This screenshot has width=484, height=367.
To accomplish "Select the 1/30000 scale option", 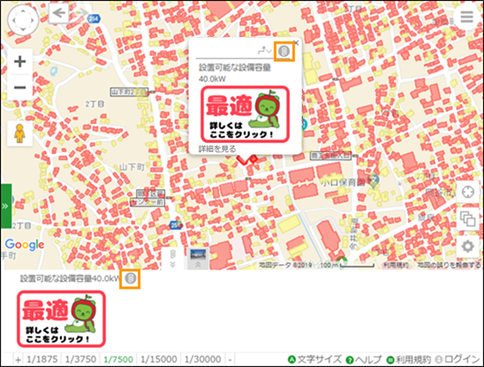I will point(203,359).
